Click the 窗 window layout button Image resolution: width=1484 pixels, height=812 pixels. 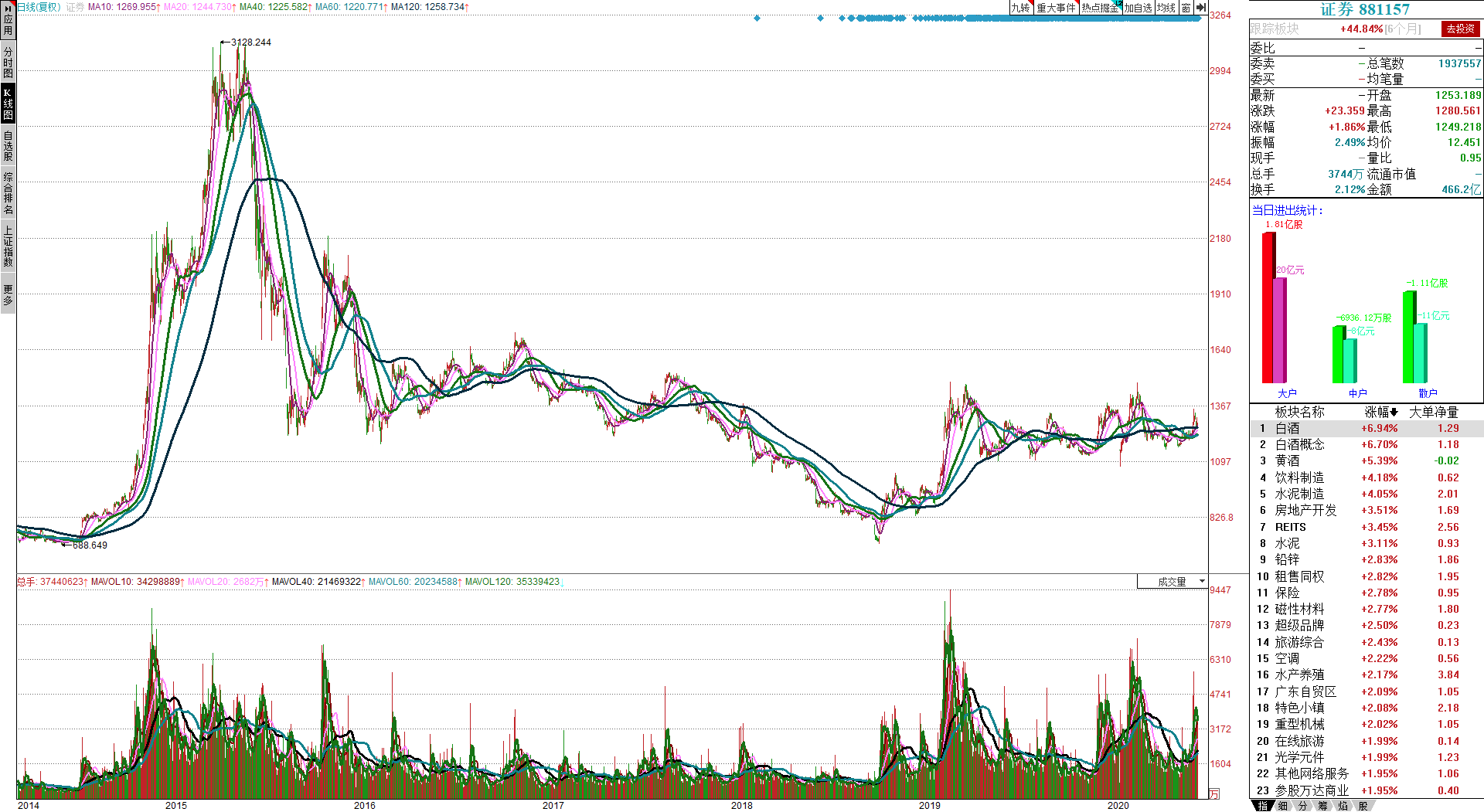[1186, 8]
